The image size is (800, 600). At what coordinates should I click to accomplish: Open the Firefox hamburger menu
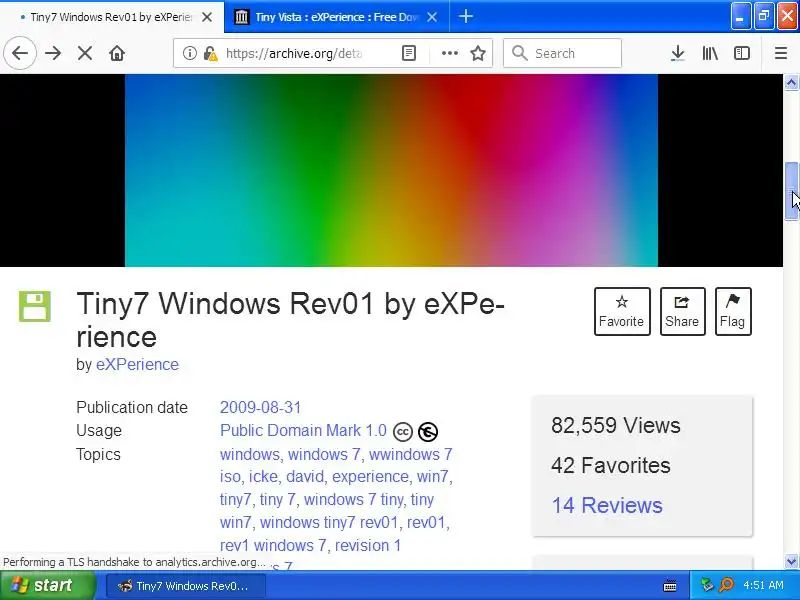[781, 53]
